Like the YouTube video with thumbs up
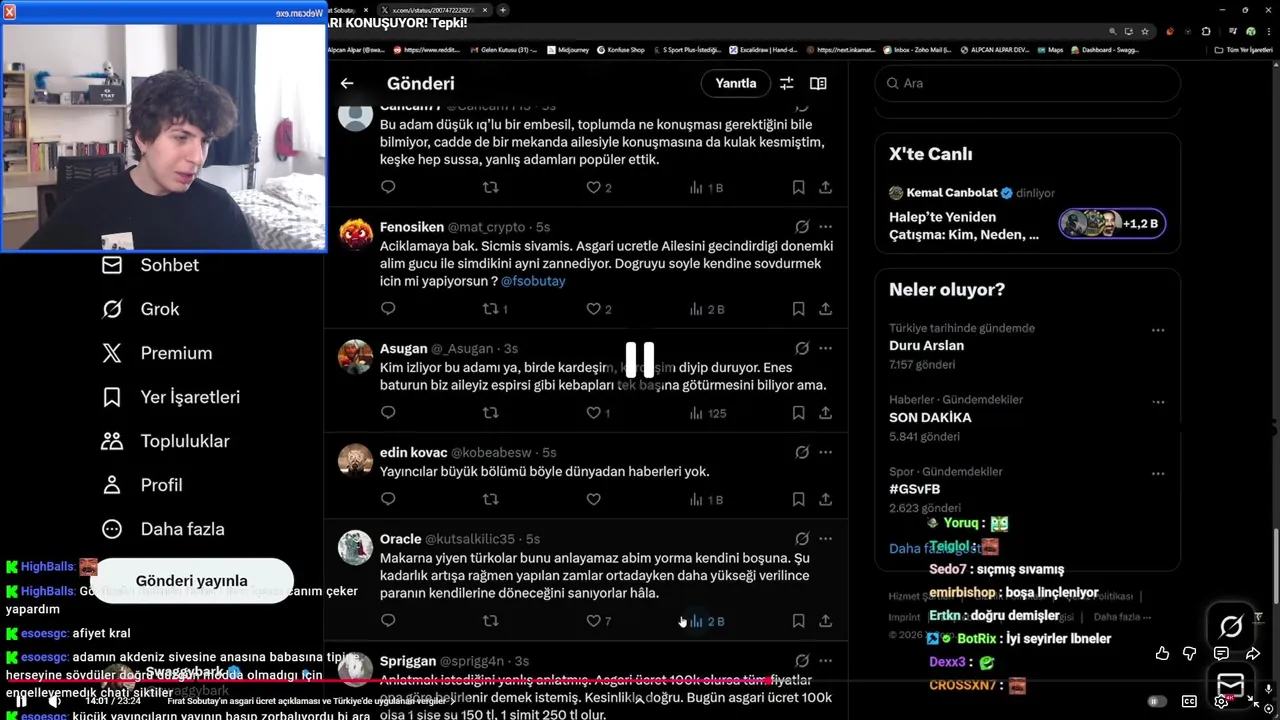The height and width of the screenshot is (720, 1280). pyautogui.click(x=1162, y=653)
